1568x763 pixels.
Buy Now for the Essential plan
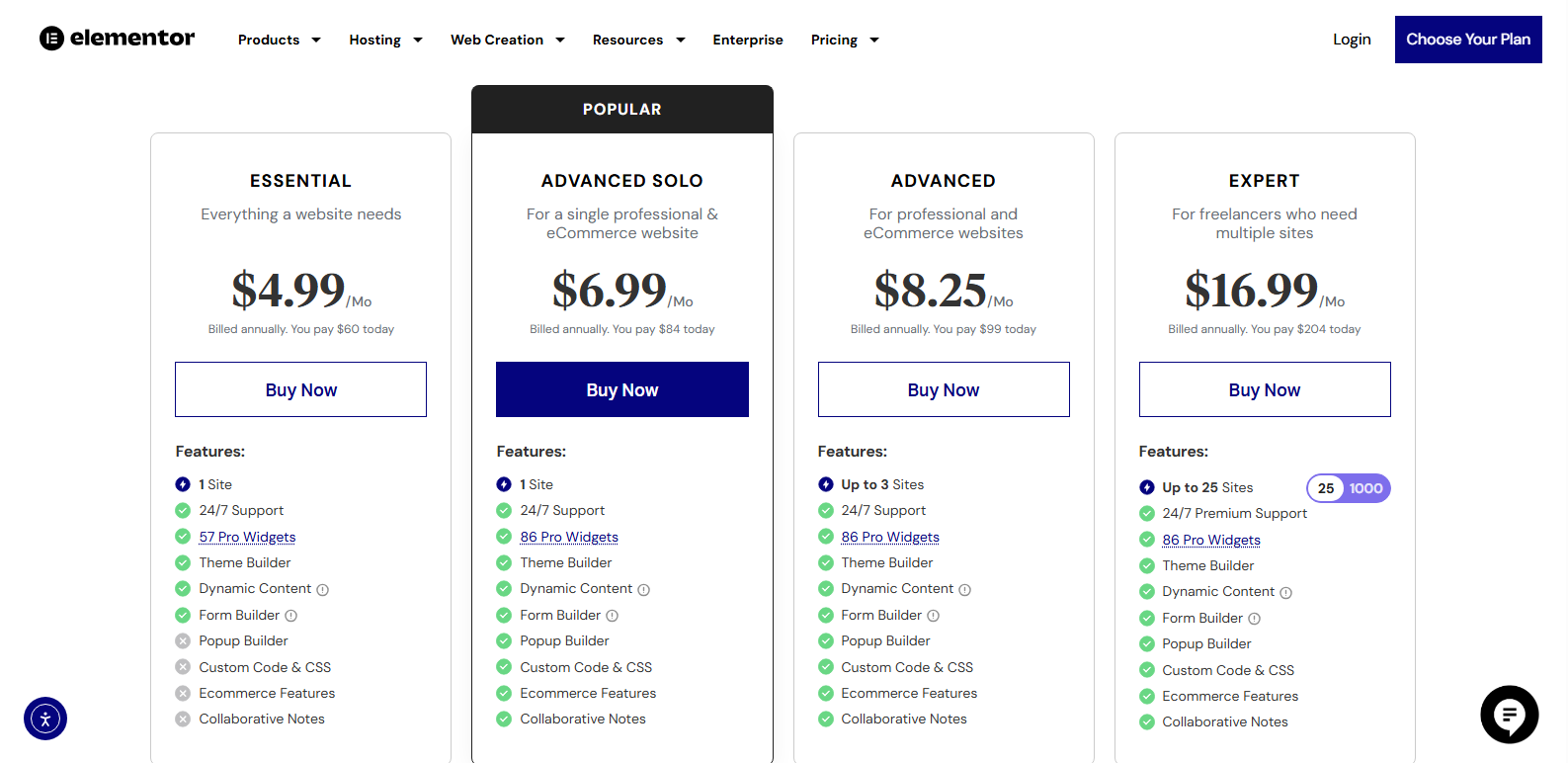(x=301, y=389)
